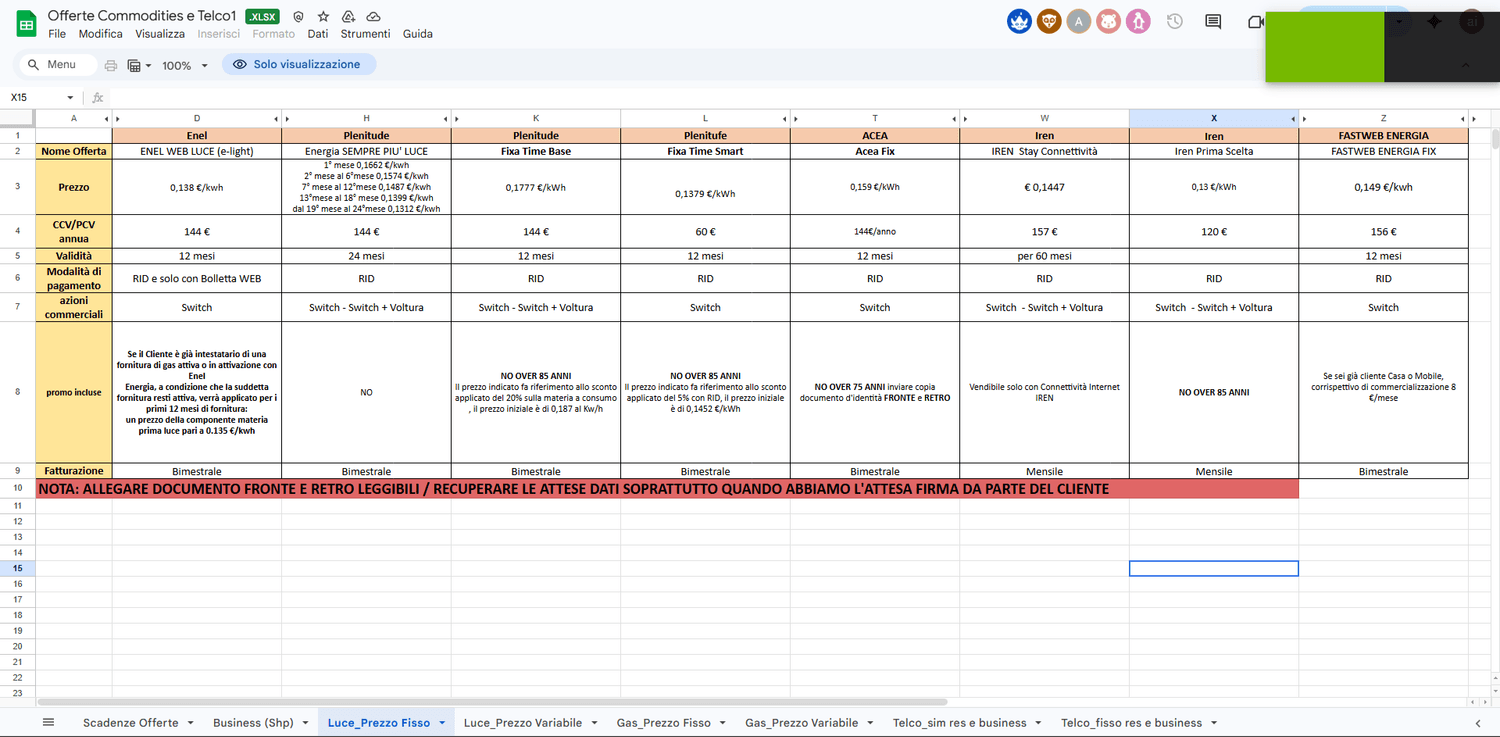Click the sheet tabs scroll-left chevron
This screenshot has width=1500, height=737.
coord(1478,723)
